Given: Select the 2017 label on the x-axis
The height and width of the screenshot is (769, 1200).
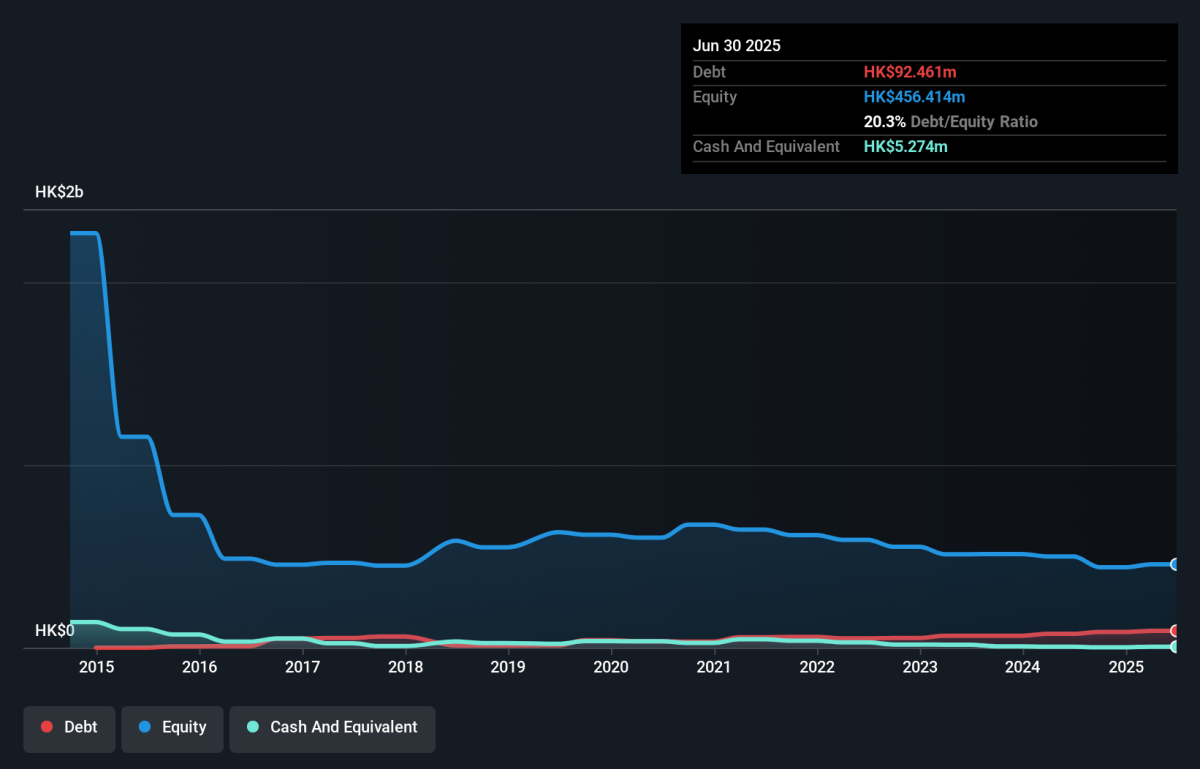Looking at the screenshot, I should click(303, 667).
